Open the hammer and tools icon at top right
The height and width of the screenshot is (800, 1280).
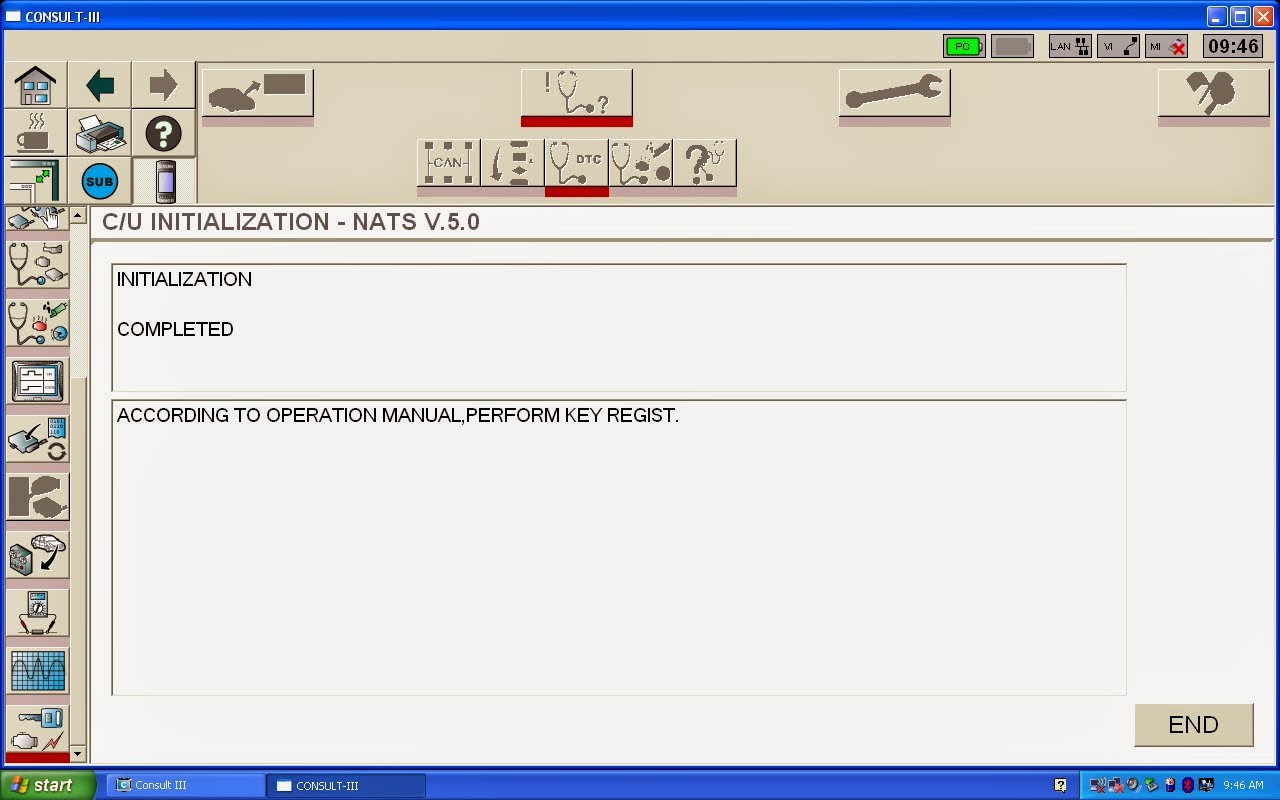1213,94
